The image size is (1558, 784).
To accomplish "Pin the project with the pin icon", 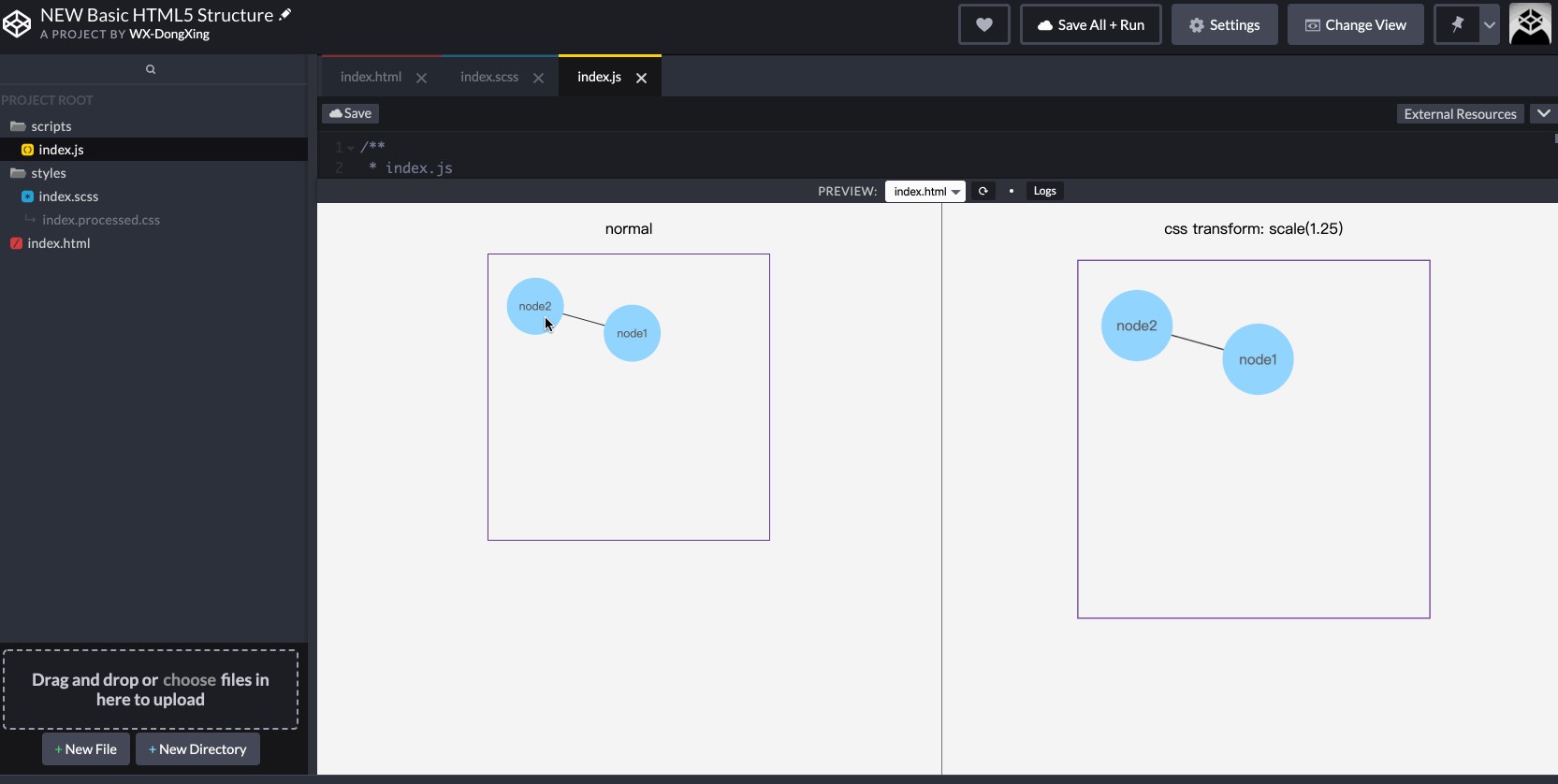I will (x=1457, y=24).
